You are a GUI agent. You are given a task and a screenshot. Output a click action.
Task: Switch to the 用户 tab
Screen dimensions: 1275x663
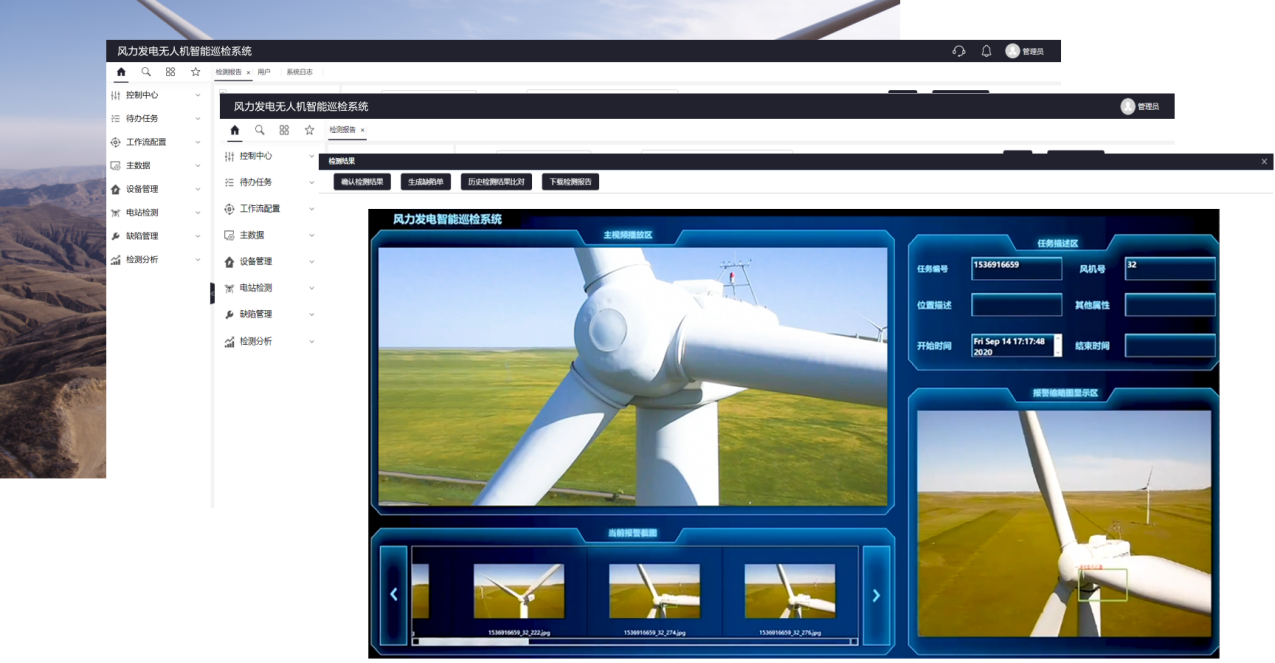(264, 72)
